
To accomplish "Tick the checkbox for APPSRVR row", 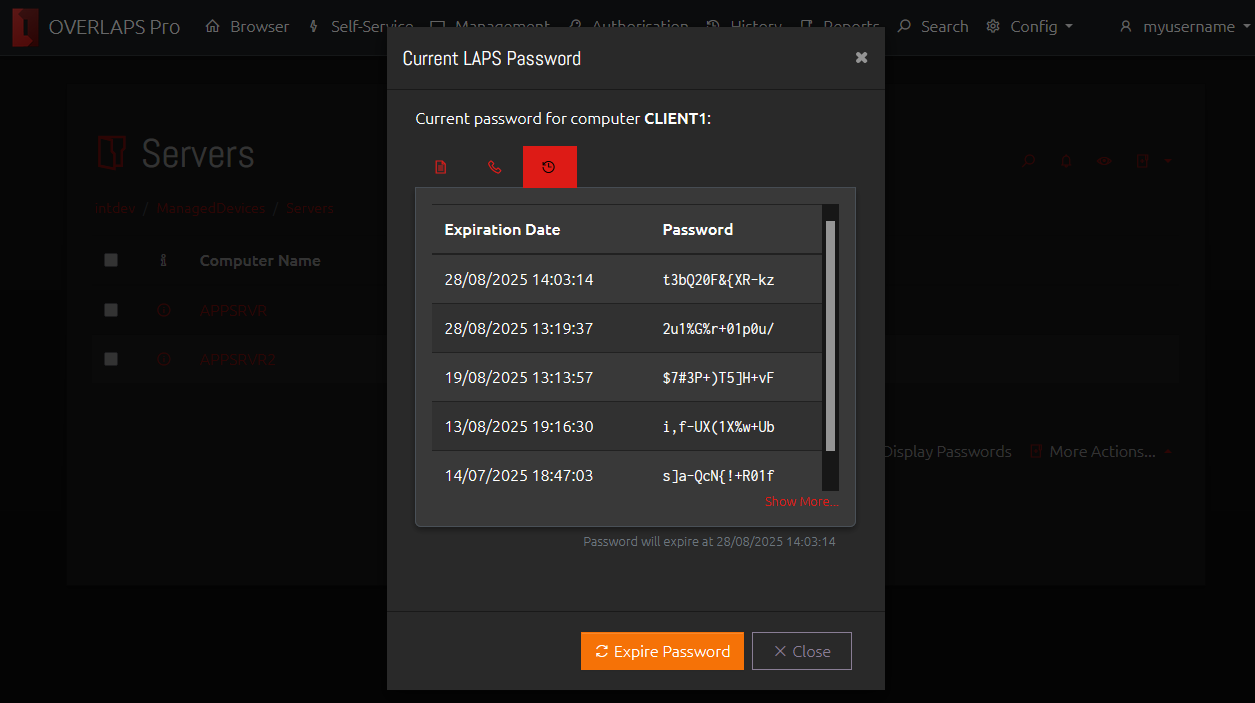I will coord(111,310).
